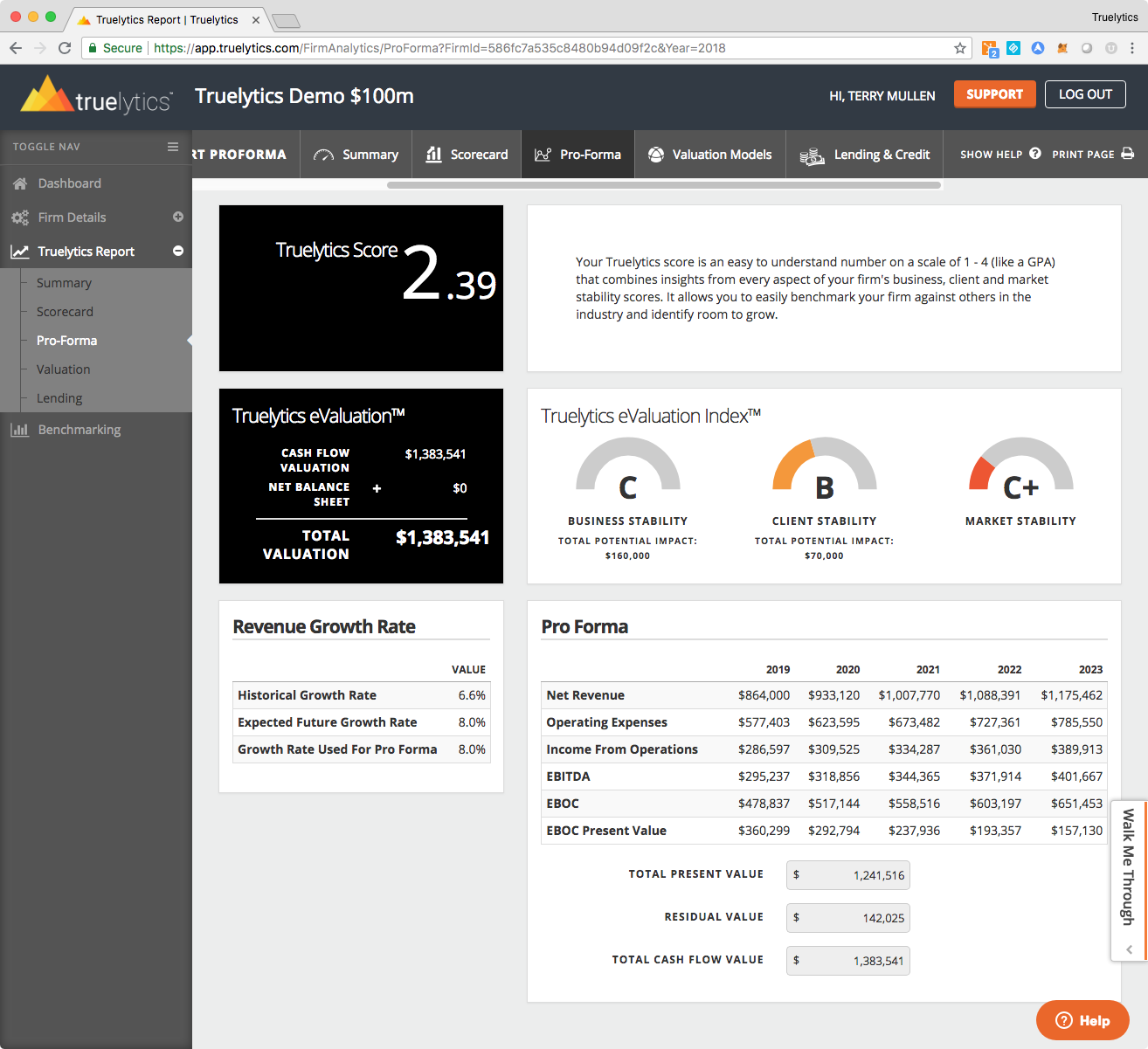1148x1049 pixels.
Task: Click EBOC Present Value 2021 $237,936
Action: (x=914, y=831)
